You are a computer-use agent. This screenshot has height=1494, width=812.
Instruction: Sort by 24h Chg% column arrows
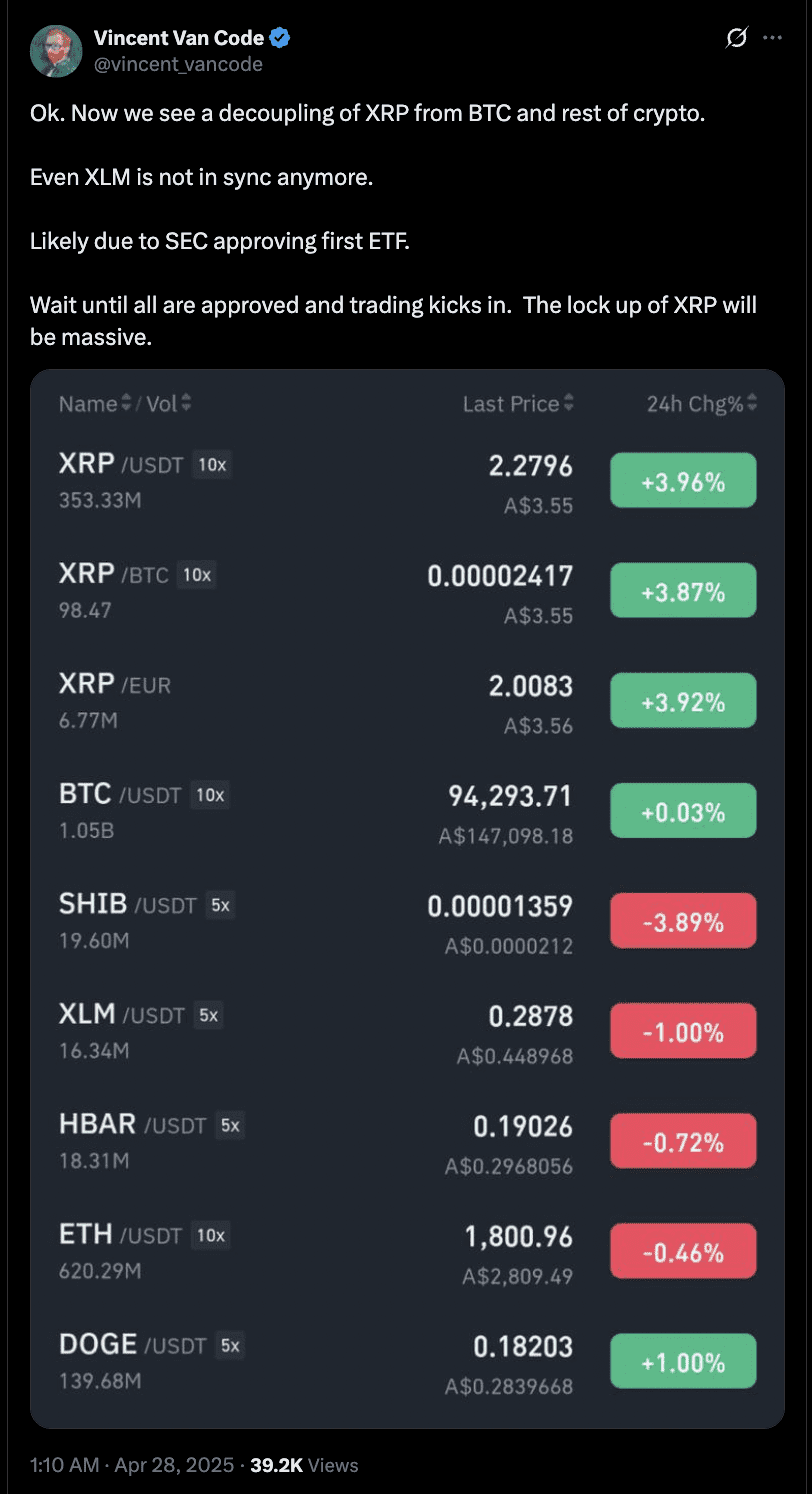(752, 404)
